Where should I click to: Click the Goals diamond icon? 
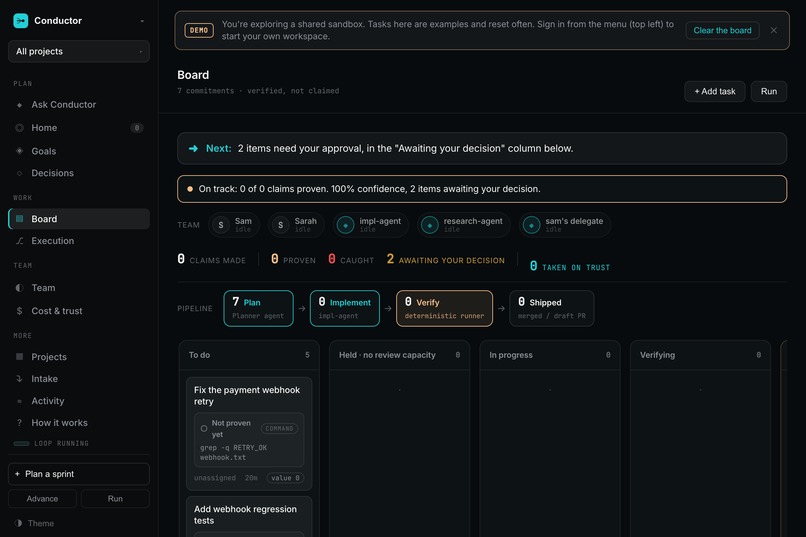[20, 151]
